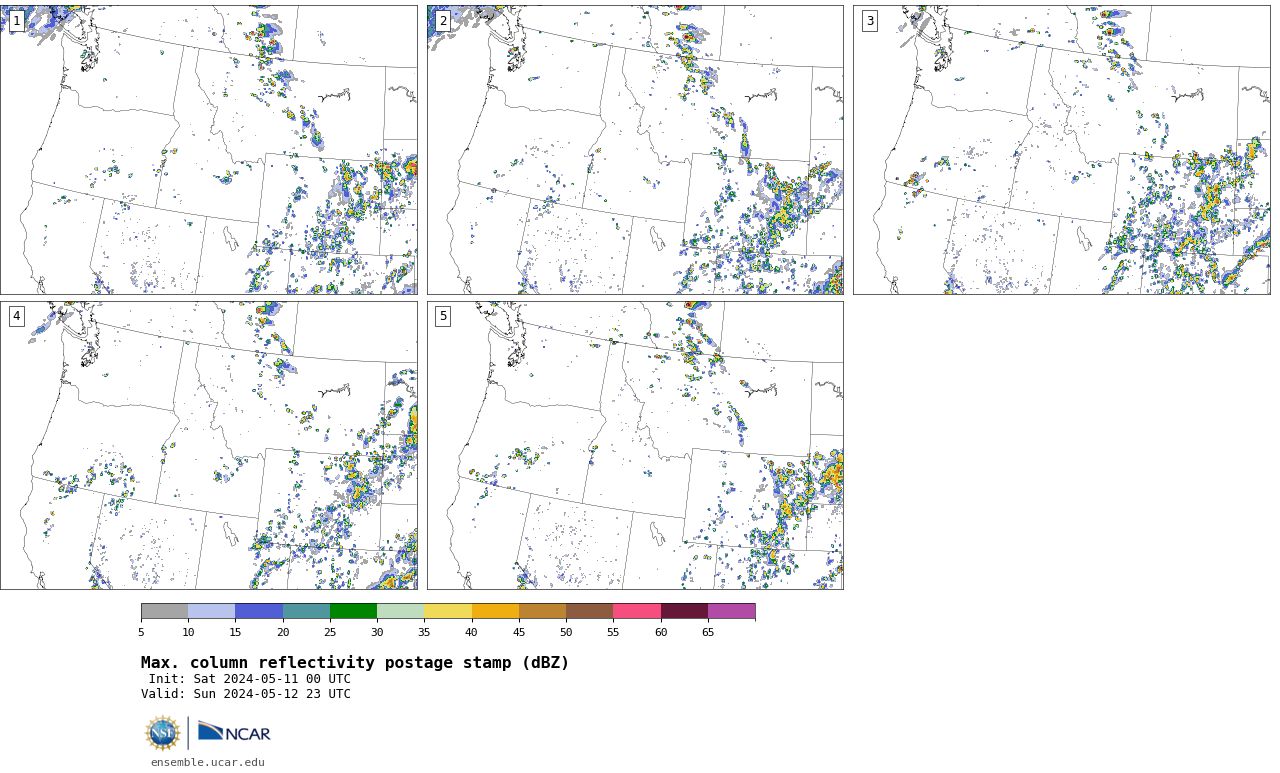Select the light blue 10-15 dBZ swatch
This screenshot has width=1280, height=773.
point(211,611)
